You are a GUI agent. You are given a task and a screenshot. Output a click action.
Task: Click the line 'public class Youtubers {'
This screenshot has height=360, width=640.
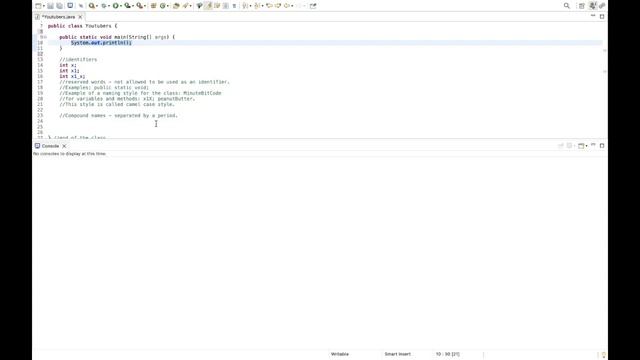[82, 26]
